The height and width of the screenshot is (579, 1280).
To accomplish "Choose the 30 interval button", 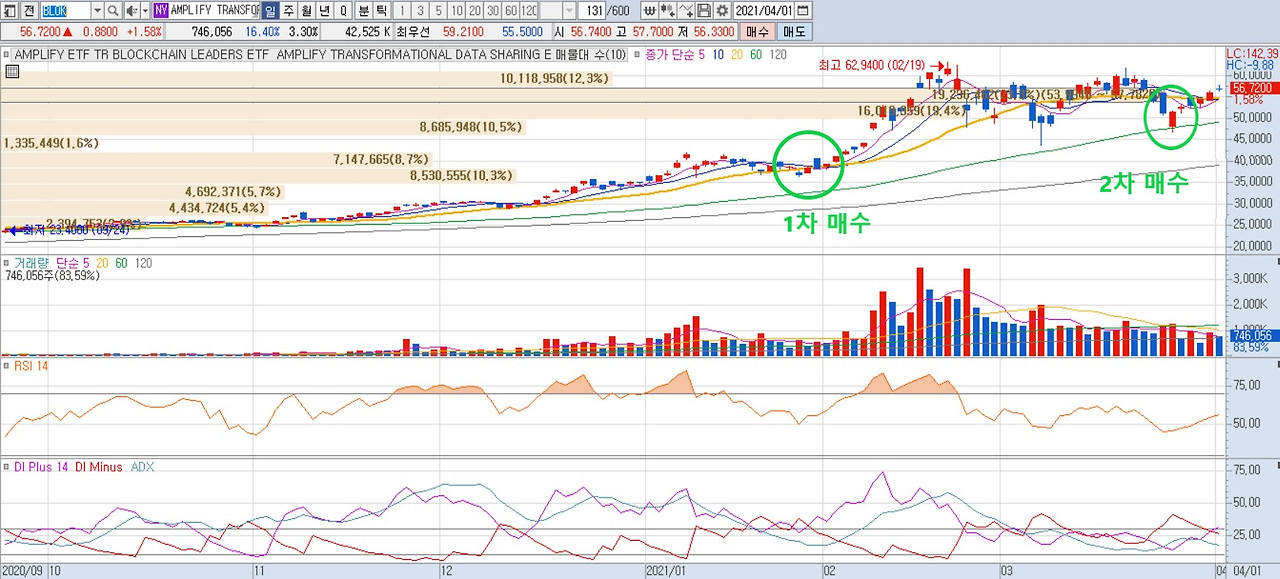I will pyautogui.click(x=492, y=10).
